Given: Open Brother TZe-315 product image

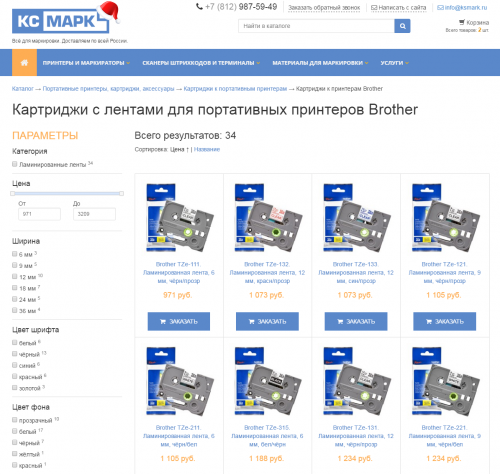Looking at the screenshot, I should [268, 381].
